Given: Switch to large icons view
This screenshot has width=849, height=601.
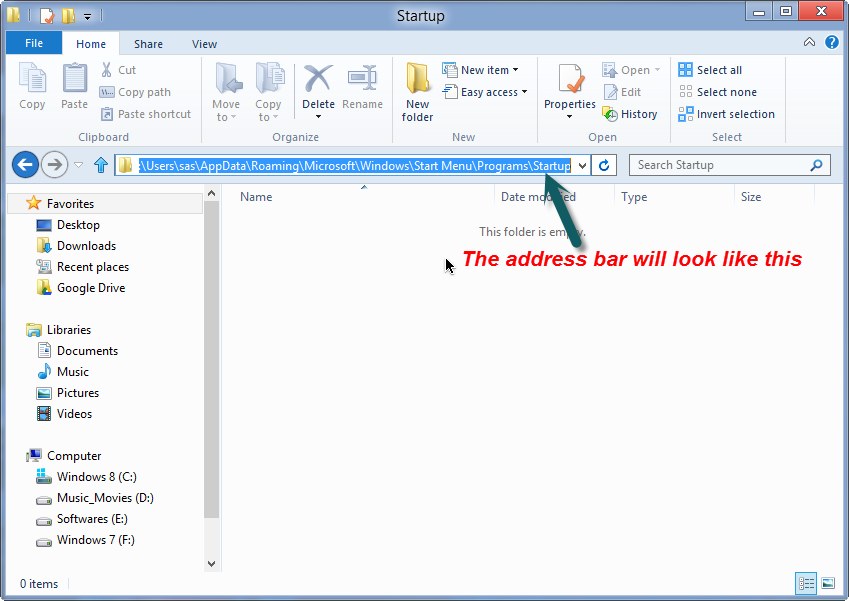Looking at the screenshot, I should click(828, 583).
